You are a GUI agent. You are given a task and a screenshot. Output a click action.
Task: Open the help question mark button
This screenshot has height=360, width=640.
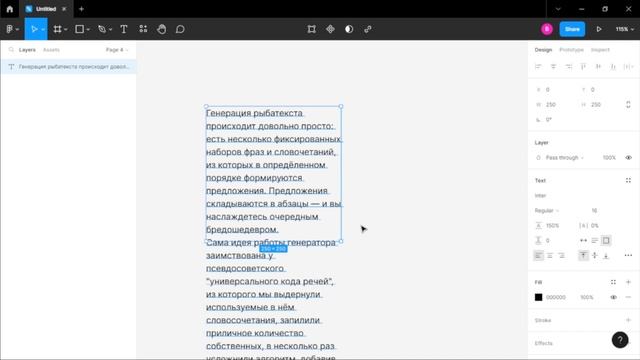(620, 340)
